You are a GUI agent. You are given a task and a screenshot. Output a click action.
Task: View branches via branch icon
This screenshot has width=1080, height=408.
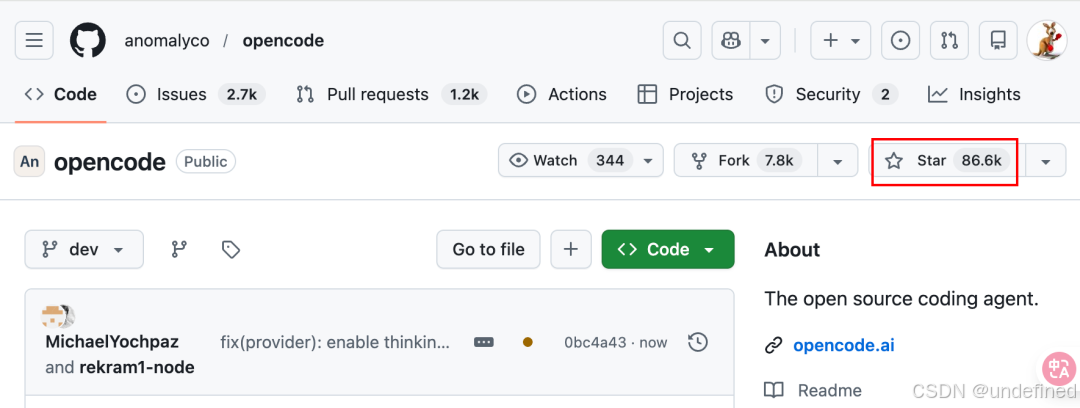(x=179, y=249)
